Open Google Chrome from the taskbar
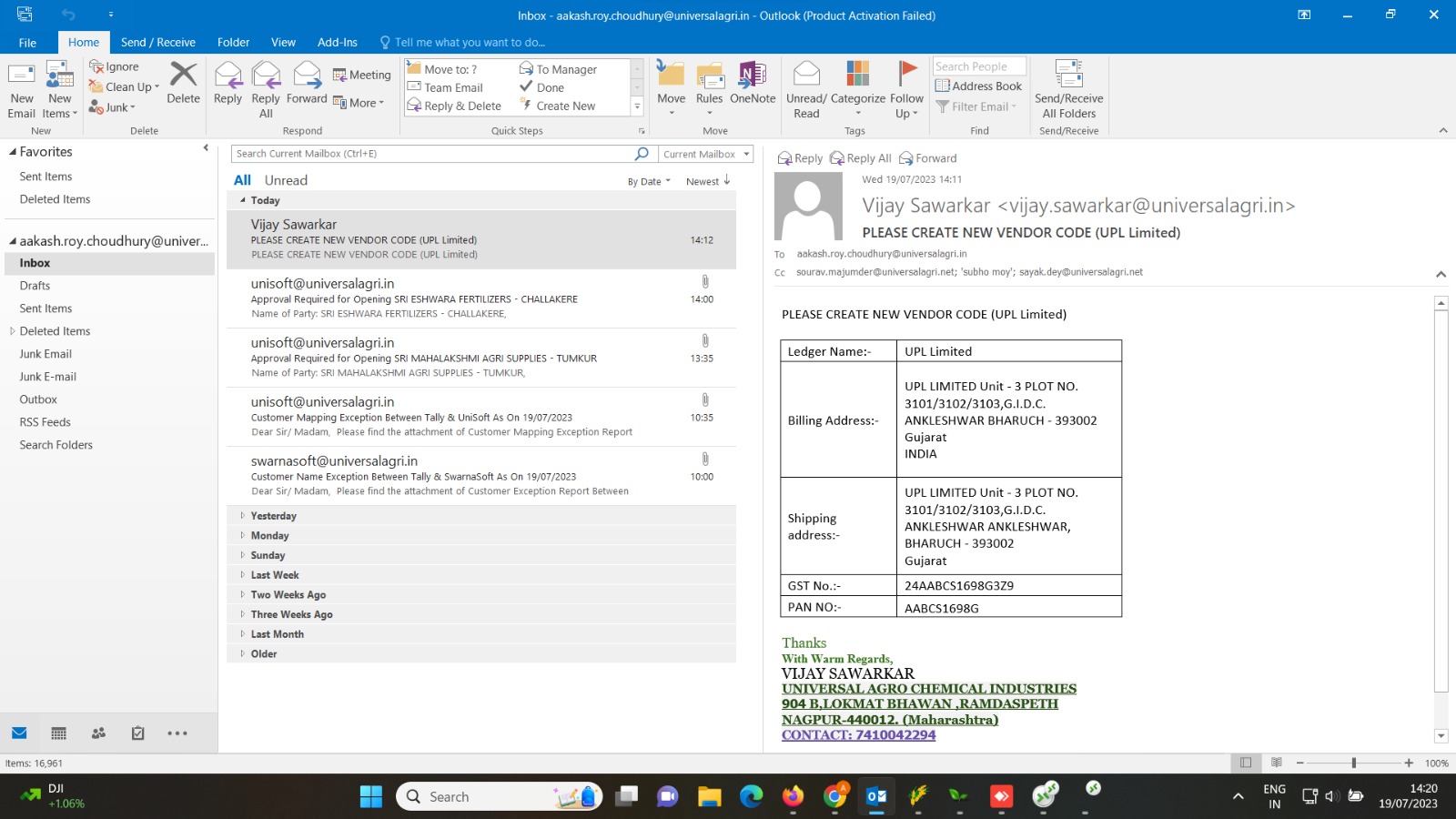This screenshot has height=819, width=1456. tap(834, 797)
